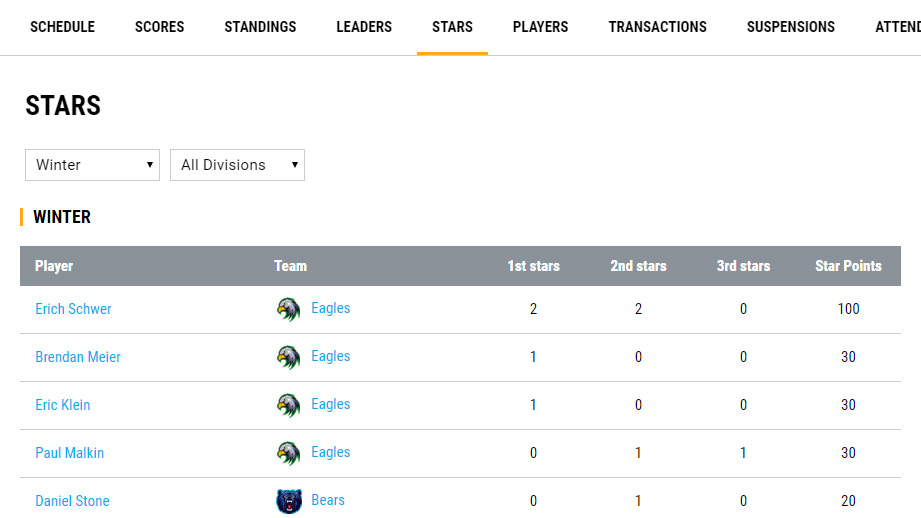Expand the All Divisions dropdown
921x518 pixels.
[x=237, y=165]
